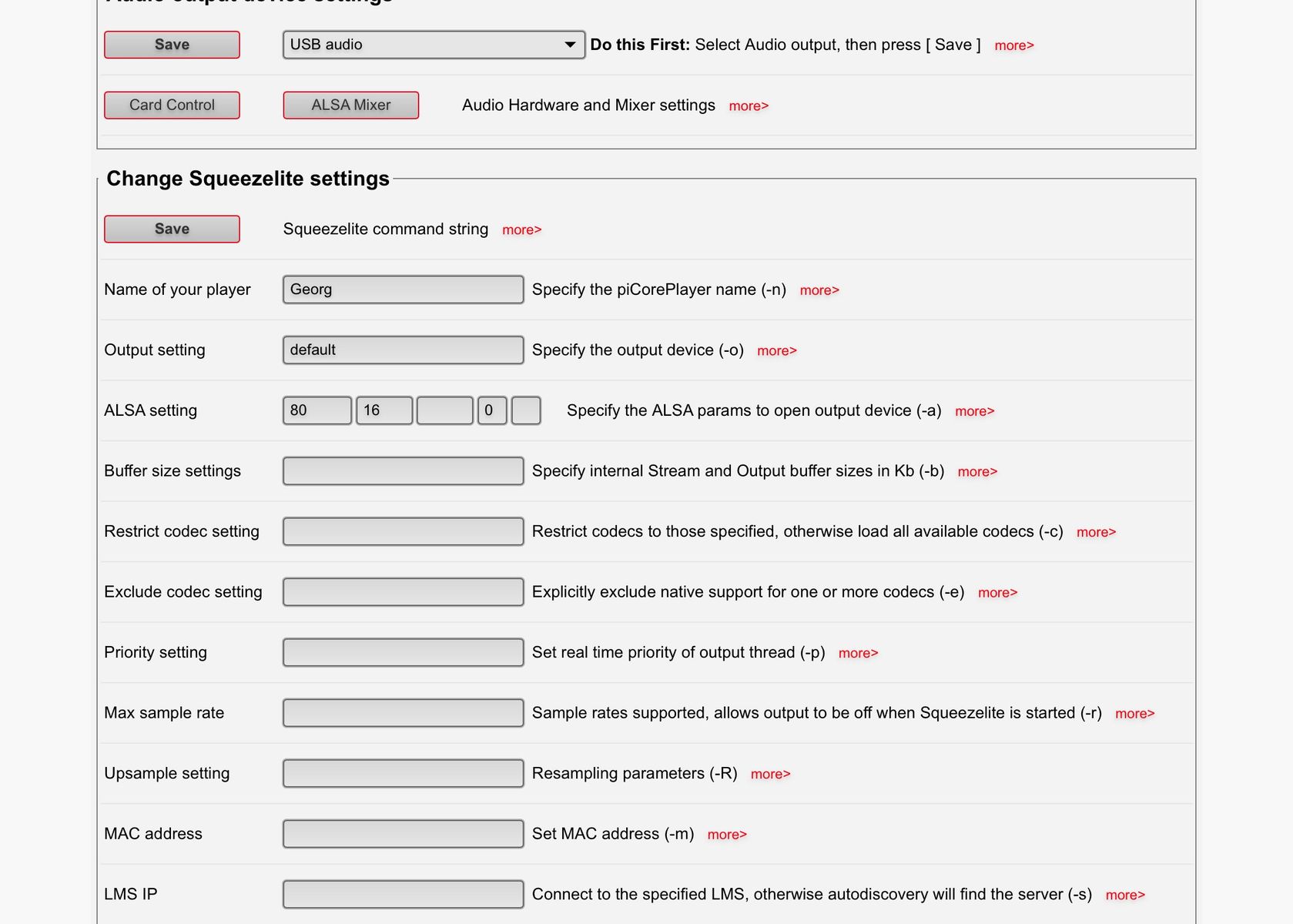This screenshot has height=924, width=1293.
Task: Open 'more>' help for audio output selection
Action: [x=1014, y=45]
